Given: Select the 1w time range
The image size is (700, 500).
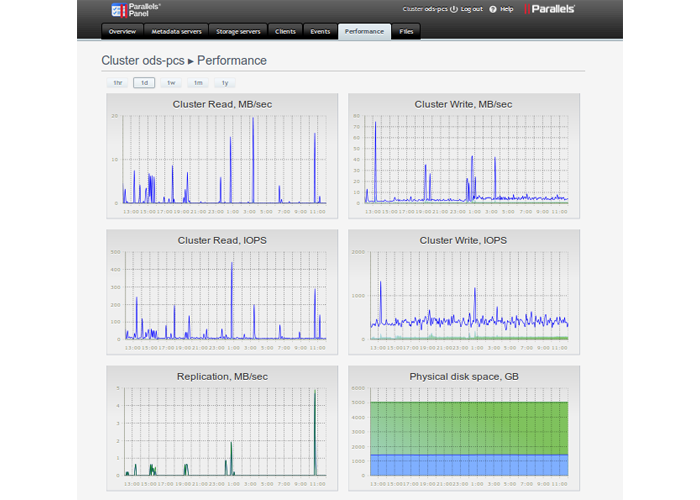Looking at the screenshot, I should 171,83.
